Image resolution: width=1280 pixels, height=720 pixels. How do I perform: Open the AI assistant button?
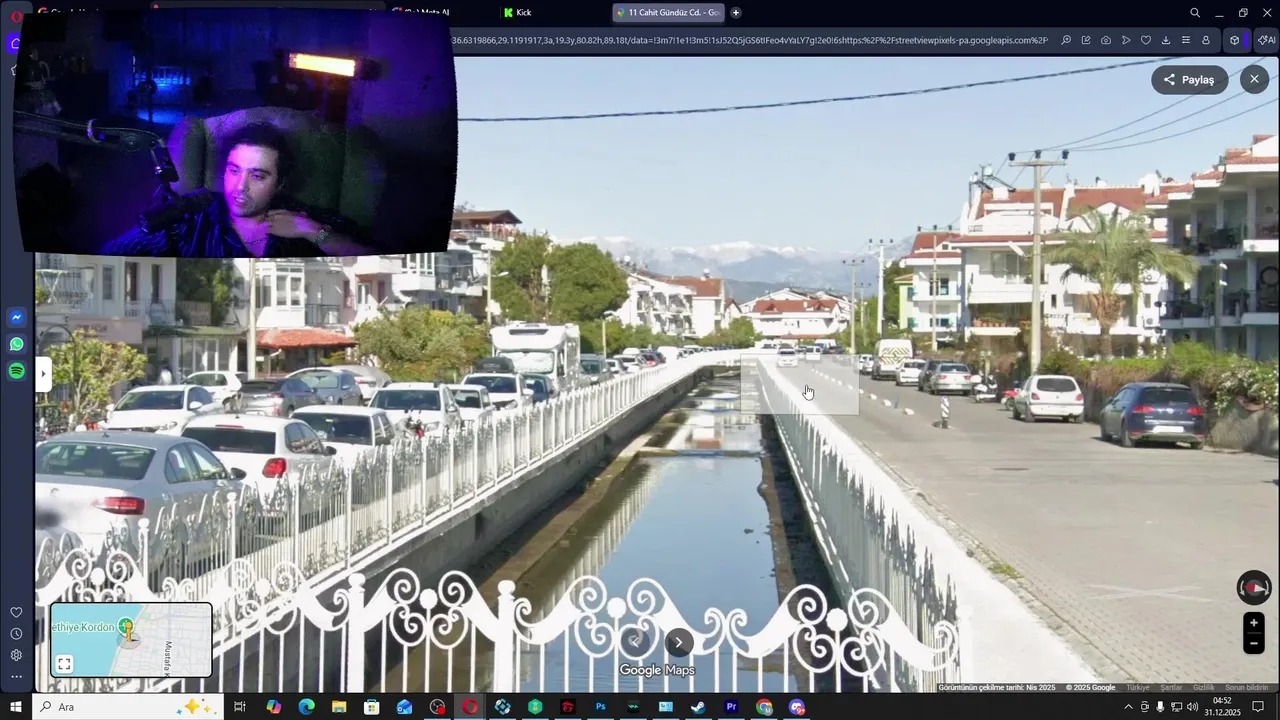(1266, 40)
